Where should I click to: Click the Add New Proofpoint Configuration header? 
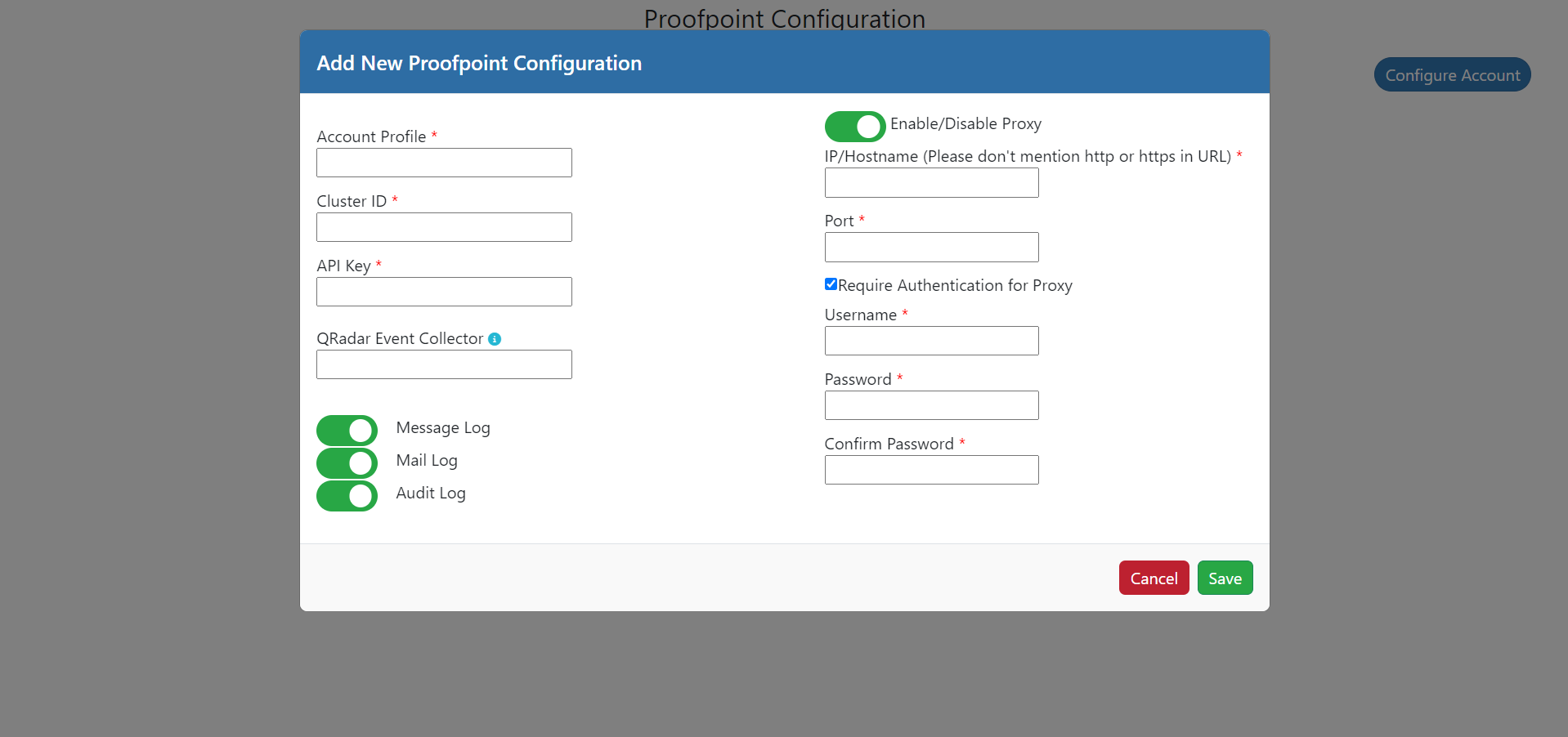coord(479,64)
